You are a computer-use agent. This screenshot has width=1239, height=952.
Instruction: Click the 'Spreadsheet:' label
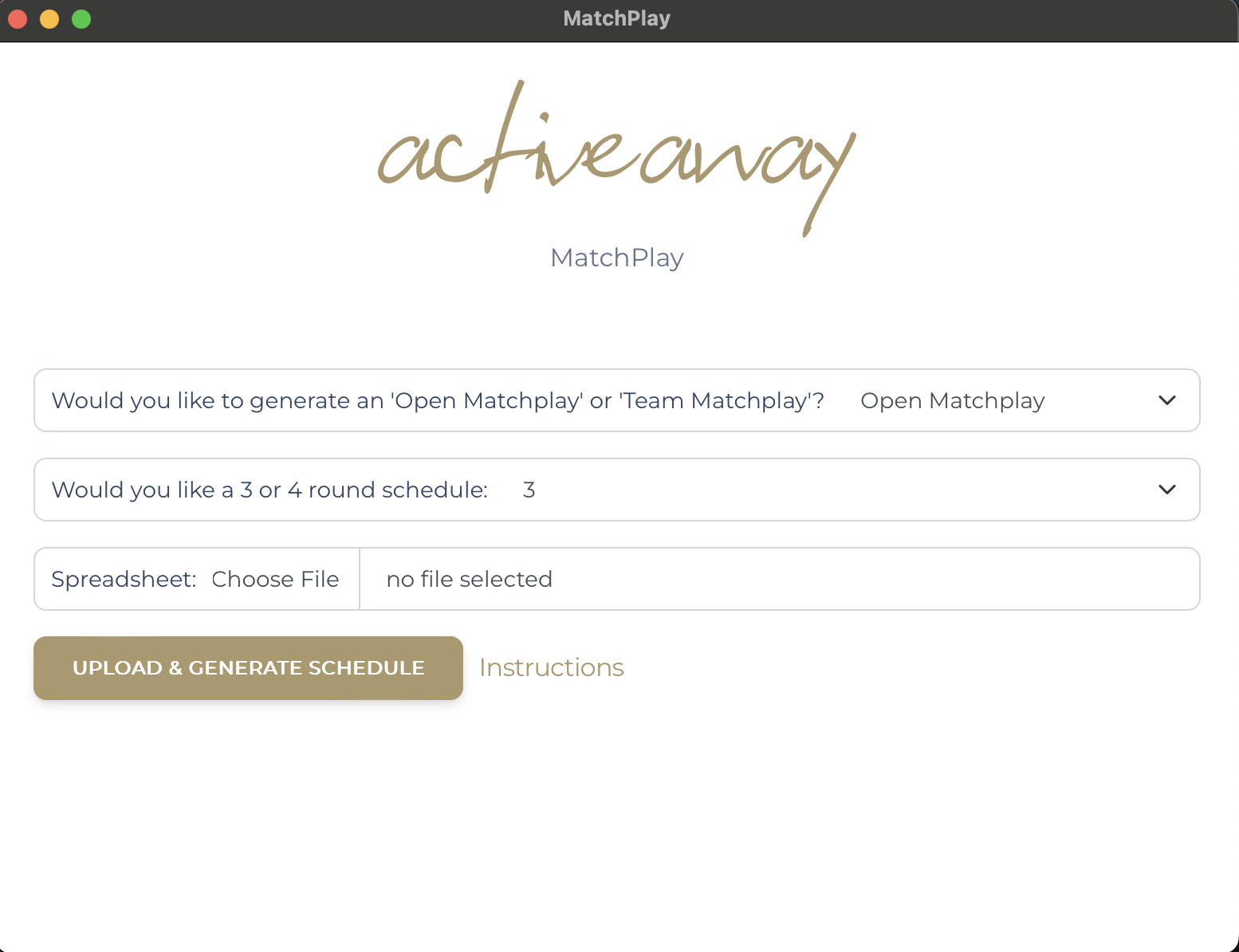point(124,579)
